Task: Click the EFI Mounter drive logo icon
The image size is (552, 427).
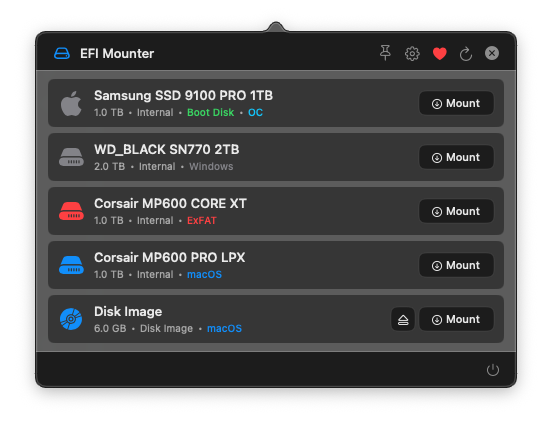Action: pyautogui.click(x=62, y=54)
